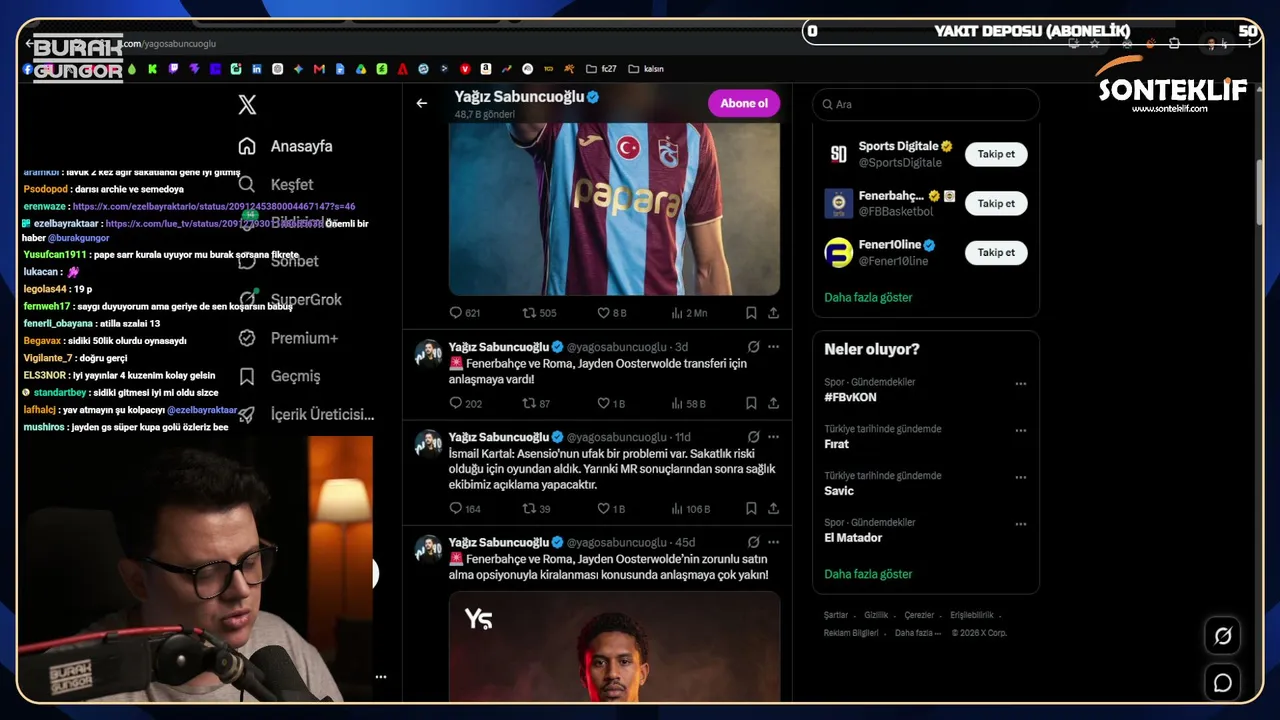Open the floating Grok button
This screenshot has height=720, width=1280.
[x=1222, y=635]
